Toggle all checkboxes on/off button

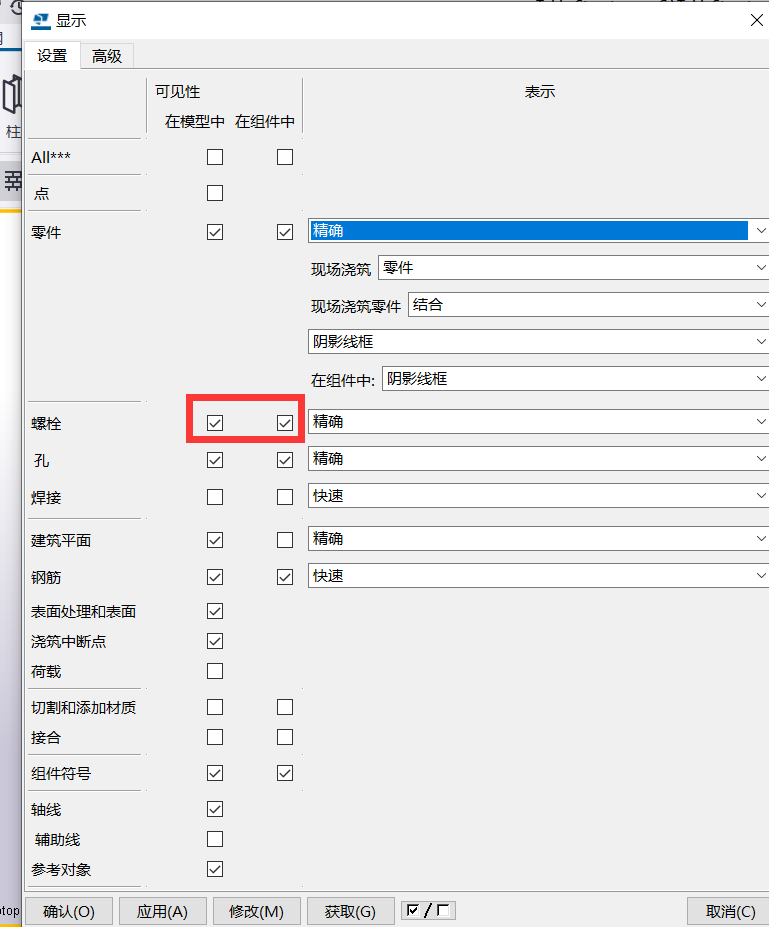click(x=429, y=910)
